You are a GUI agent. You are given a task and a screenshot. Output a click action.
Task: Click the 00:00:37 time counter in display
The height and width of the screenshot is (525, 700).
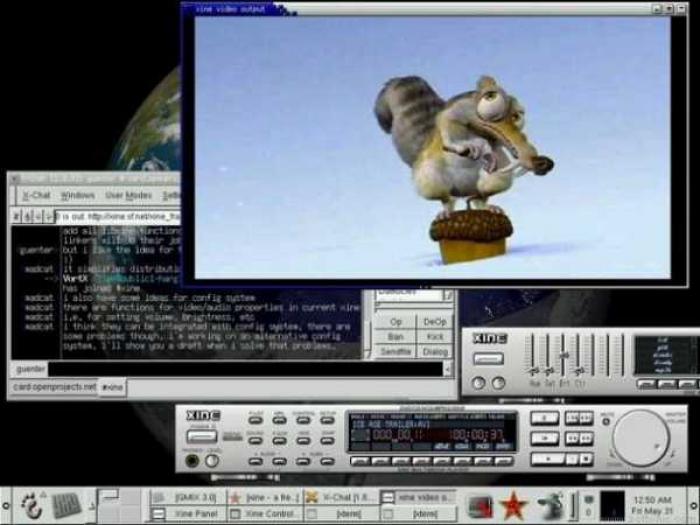click(477, 435)
